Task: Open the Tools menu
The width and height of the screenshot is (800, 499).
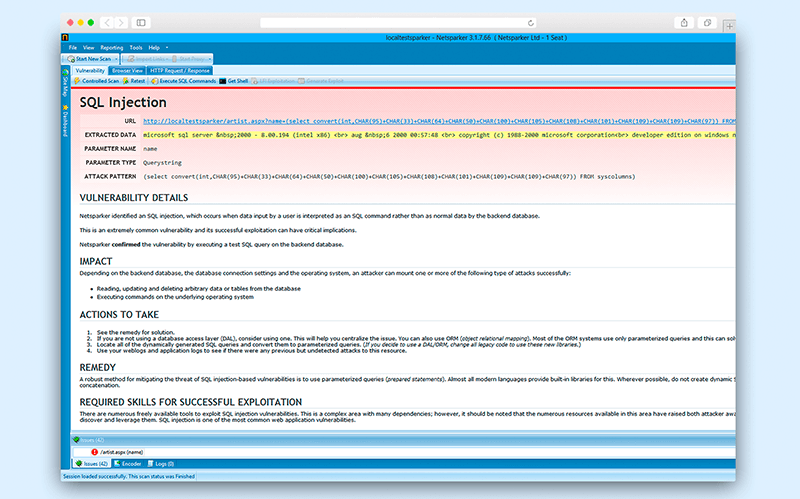Action: (x=136, y=47)
